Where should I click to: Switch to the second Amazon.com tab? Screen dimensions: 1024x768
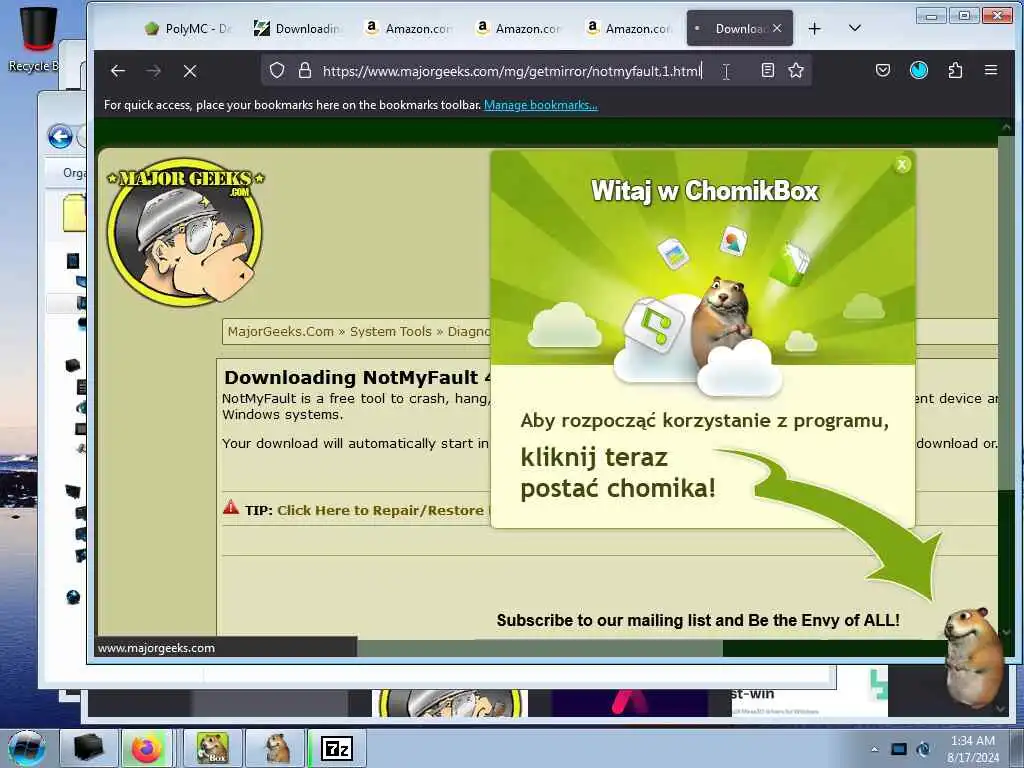(519, 29)
